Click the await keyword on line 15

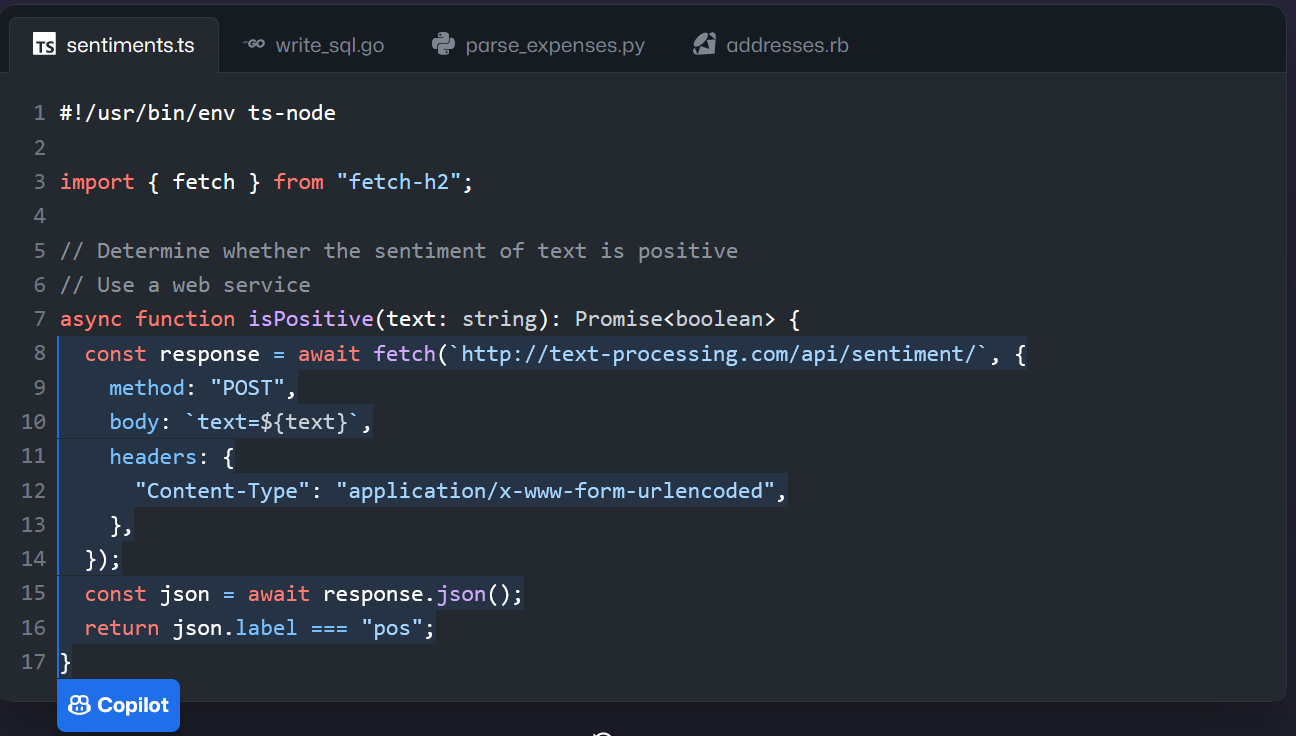click(x=278, y=593)
